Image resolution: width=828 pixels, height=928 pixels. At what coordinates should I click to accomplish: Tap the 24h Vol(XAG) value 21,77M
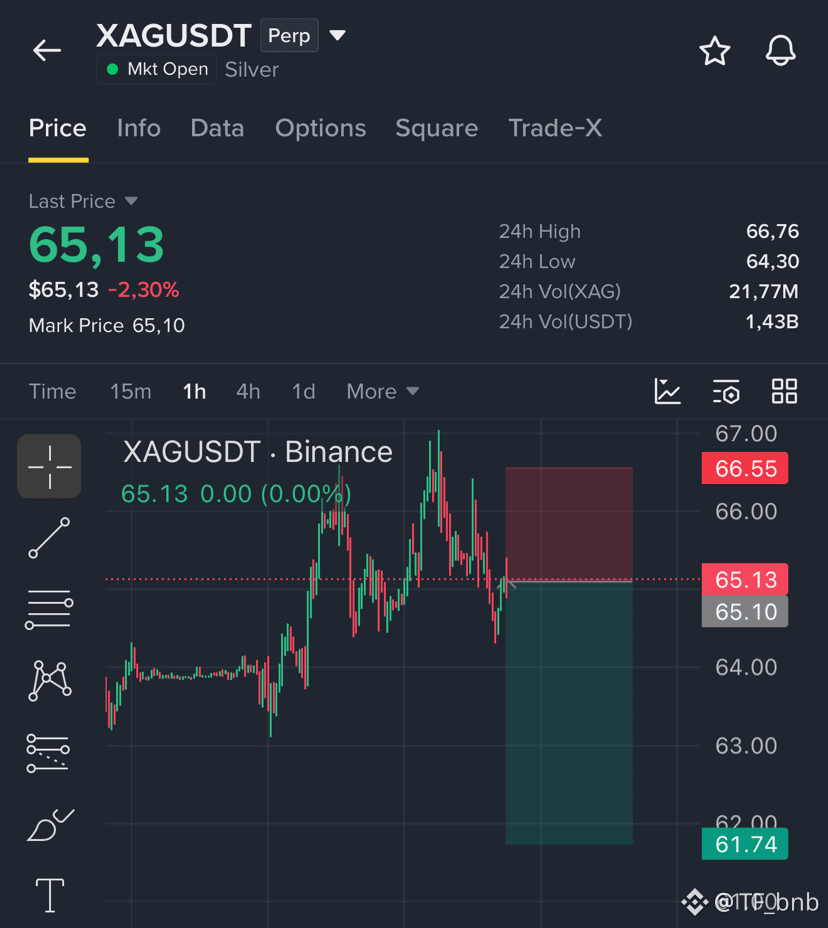[763, 291]
